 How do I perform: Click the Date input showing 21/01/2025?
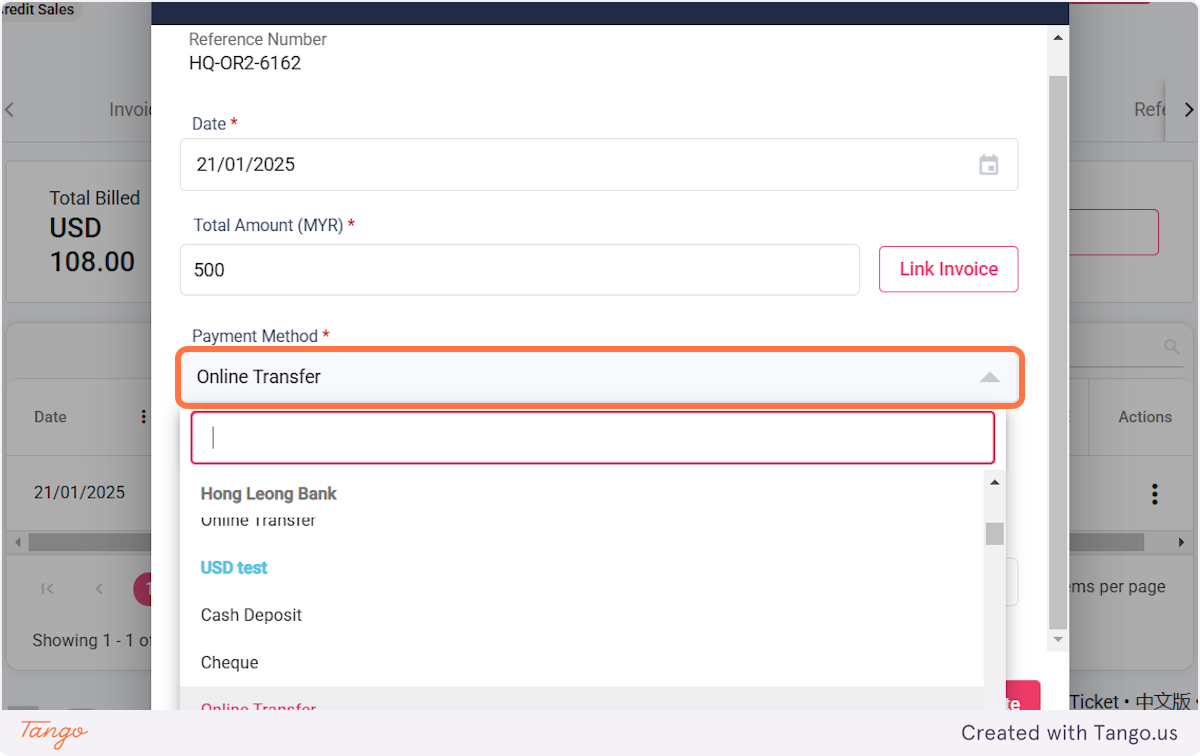(599, 164)
